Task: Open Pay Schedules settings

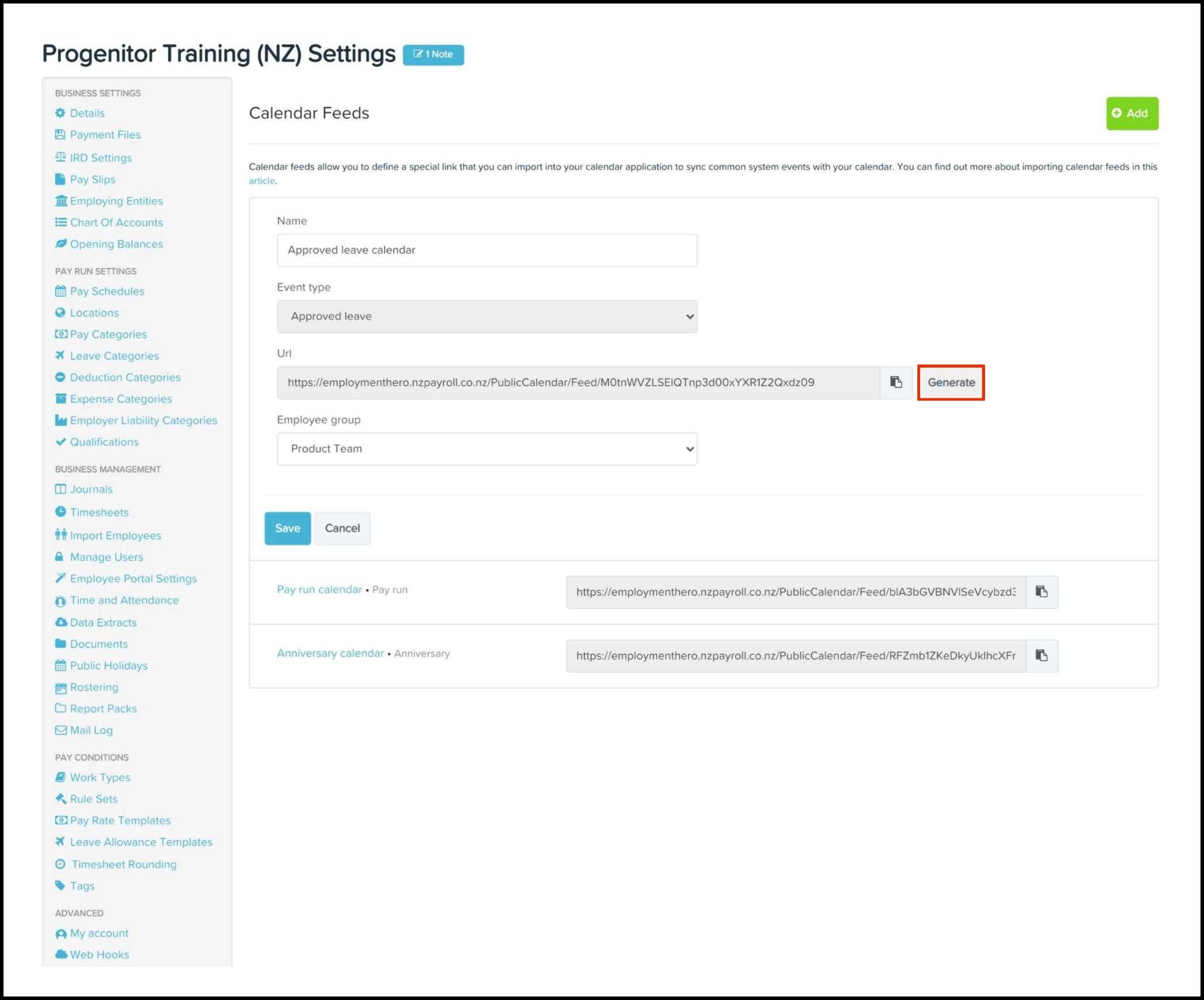Action: (107, 291)
